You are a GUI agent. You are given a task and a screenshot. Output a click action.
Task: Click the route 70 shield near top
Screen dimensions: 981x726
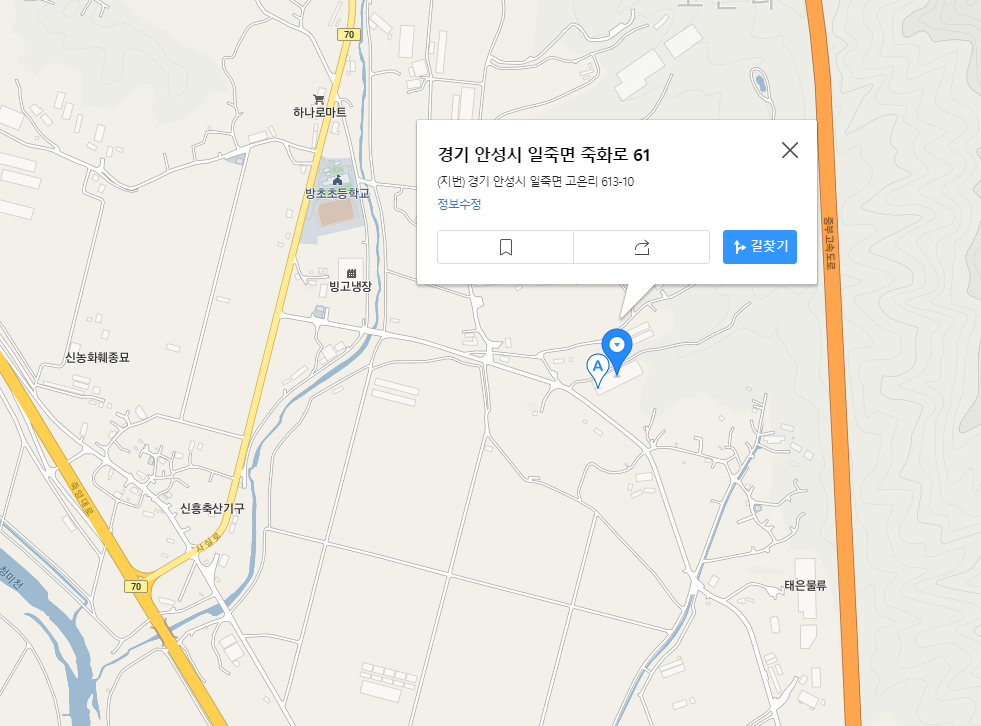pyautogui.click(x=349, y=34)
